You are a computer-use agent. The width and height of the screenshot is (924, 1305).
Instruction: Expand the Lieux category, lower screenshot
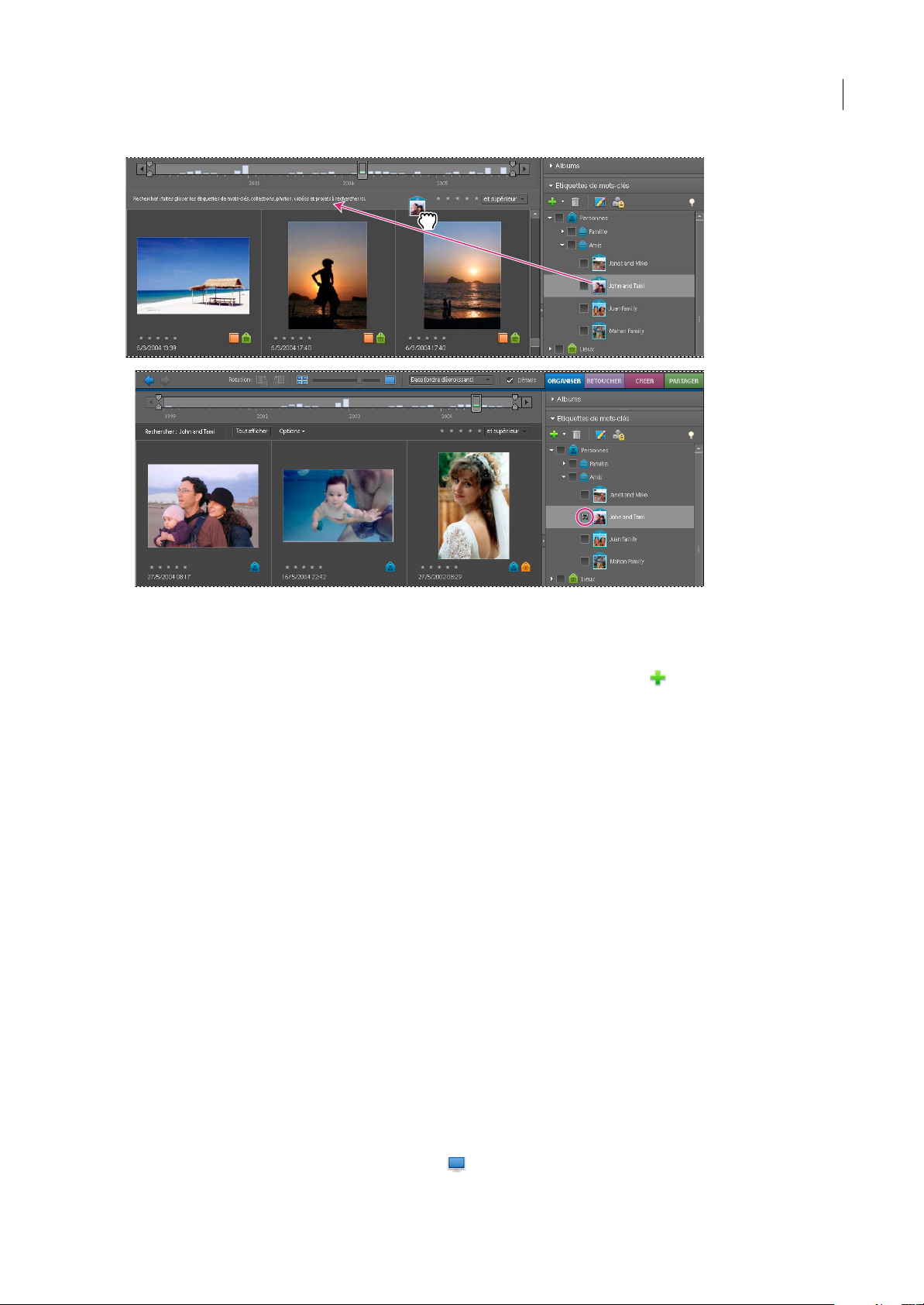point(551,579)
